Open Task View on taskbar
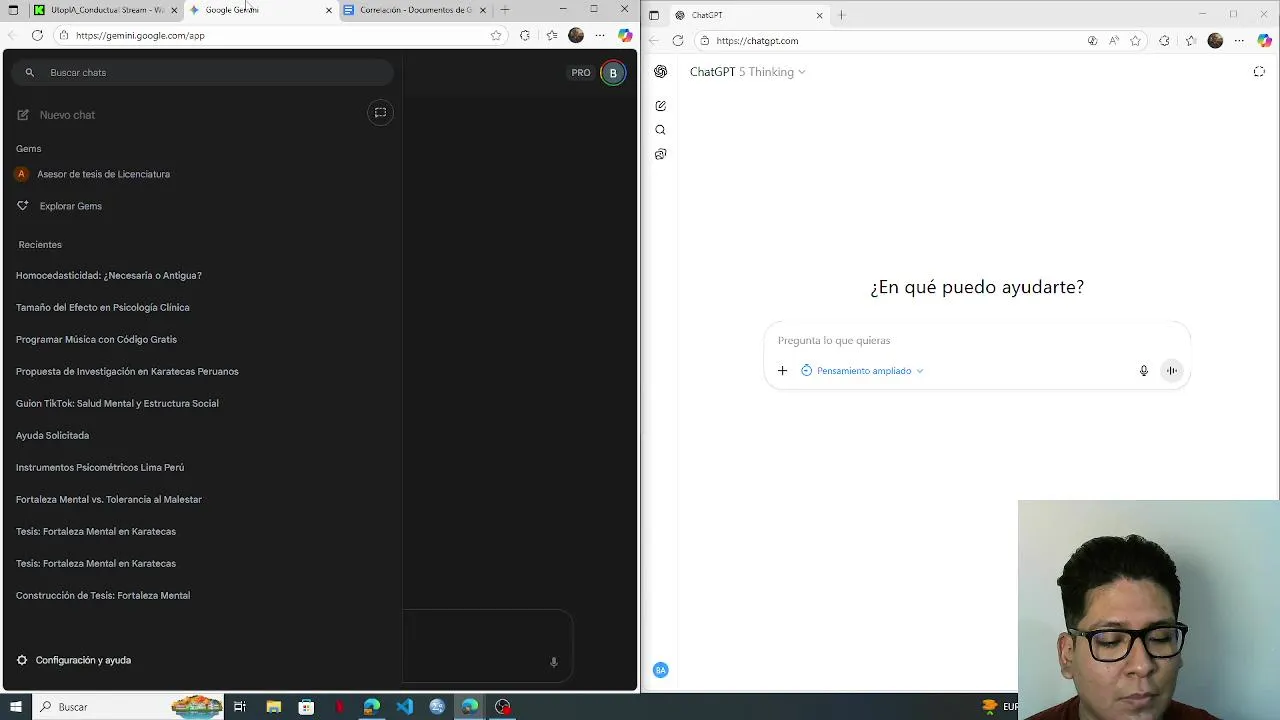The width and height of the screenshot is (1280, 720). 240,707
